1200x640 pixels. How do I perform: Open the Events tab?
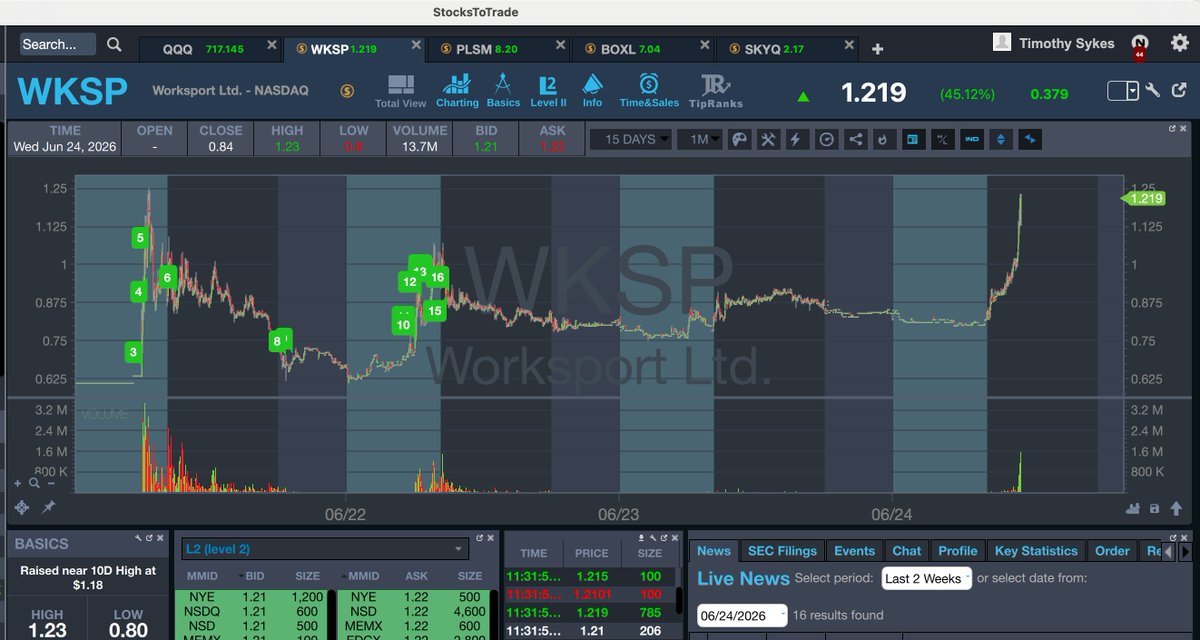(x=854, y=551)
